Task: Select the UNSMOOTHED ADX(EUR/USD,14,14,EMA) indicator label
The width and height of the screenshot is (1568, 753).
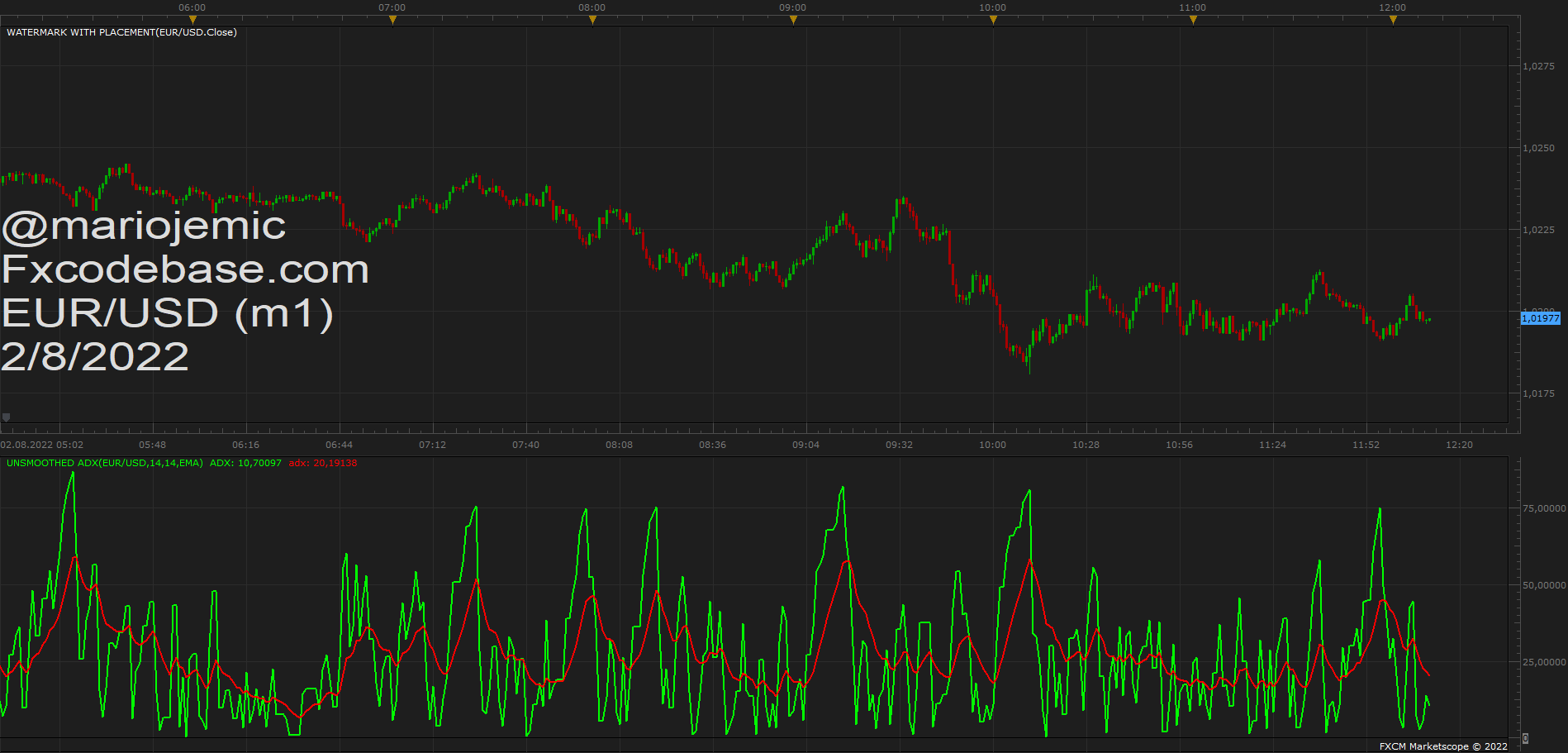Action: 105,463
